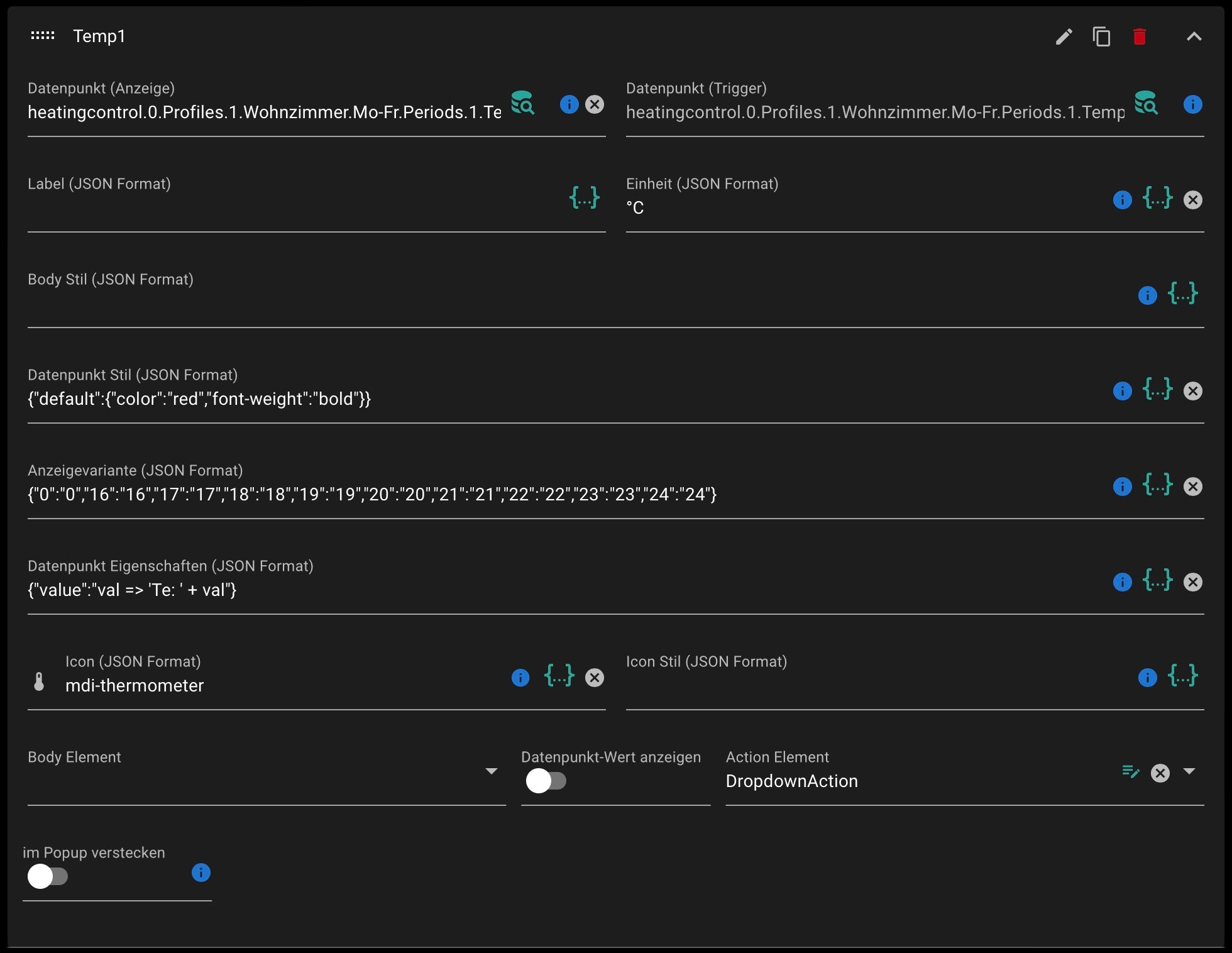Open JSON editor for Datenpunkt Eigenschaften
Screen dimensions: 1232x953
point(1157,580)
